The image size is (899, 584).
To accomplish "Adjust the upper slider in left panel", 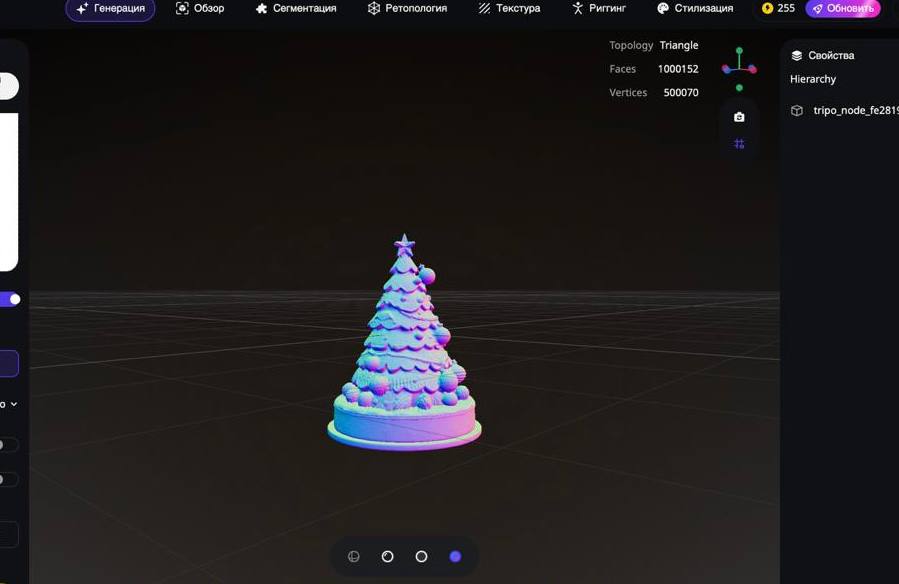I will point(8,445).
